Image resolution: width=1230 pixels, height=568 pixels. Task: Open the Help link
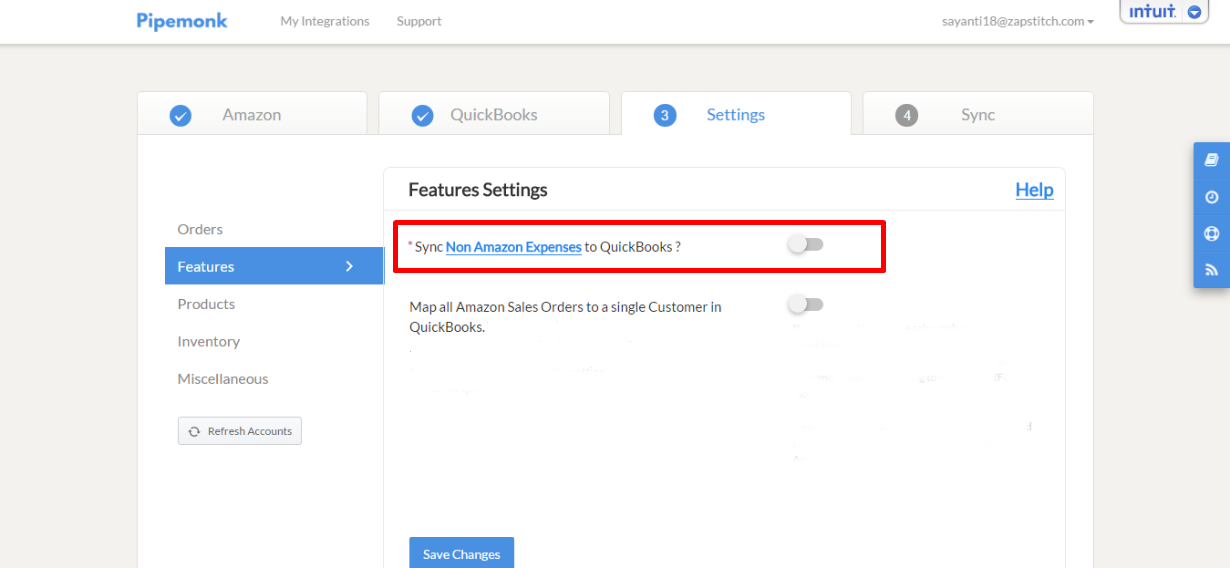[x=1034, y=190]
